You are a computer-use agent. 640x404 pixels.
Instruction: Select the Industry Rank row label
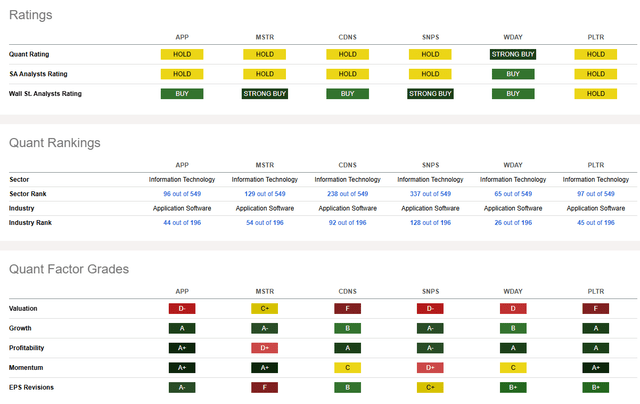(30, 223)
